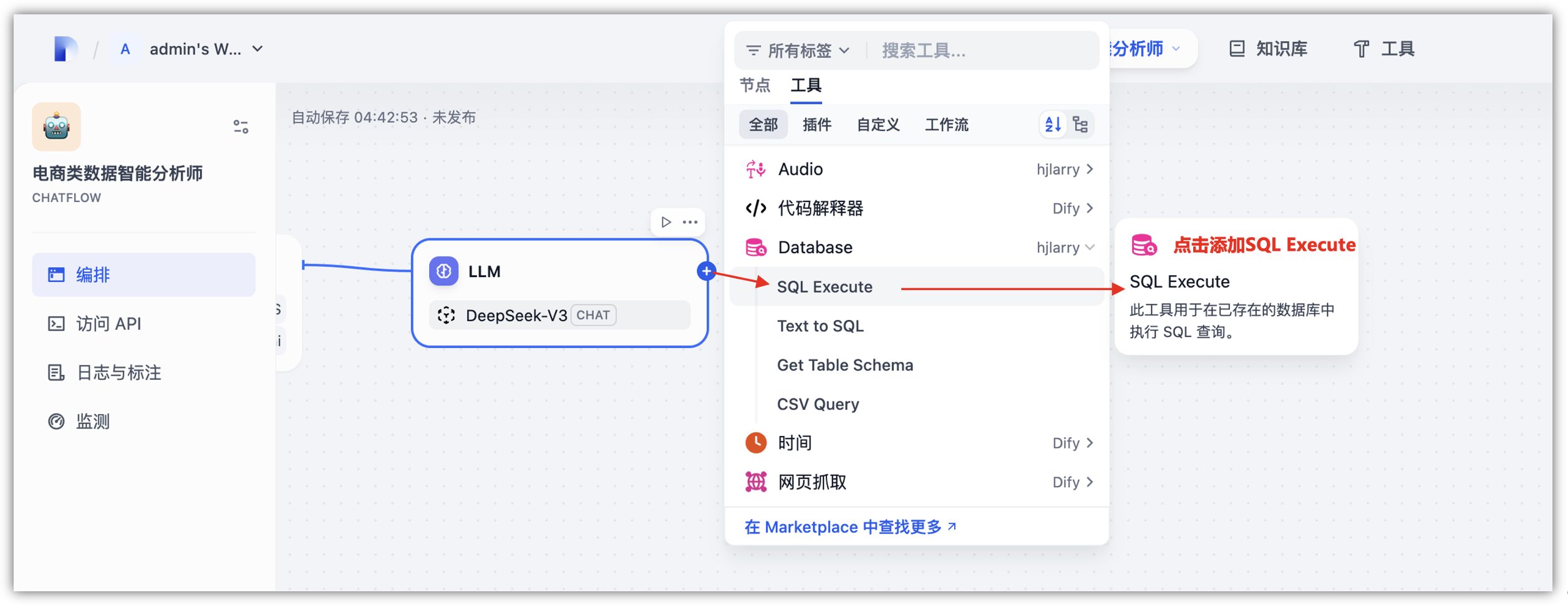Click the Database tool icon
This screenshot has width=1568, height=605.
point(756,248)
